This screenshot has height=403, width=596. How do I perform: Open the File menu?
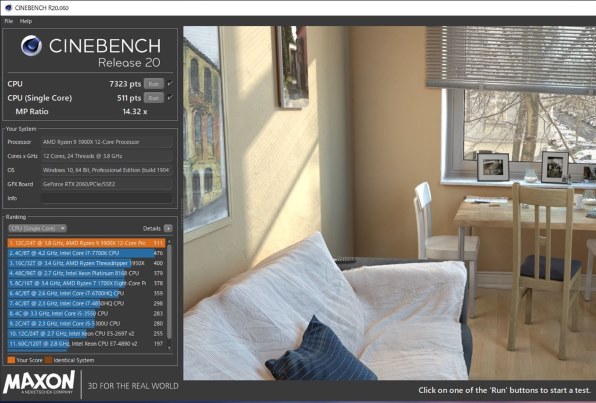point(8,21)
